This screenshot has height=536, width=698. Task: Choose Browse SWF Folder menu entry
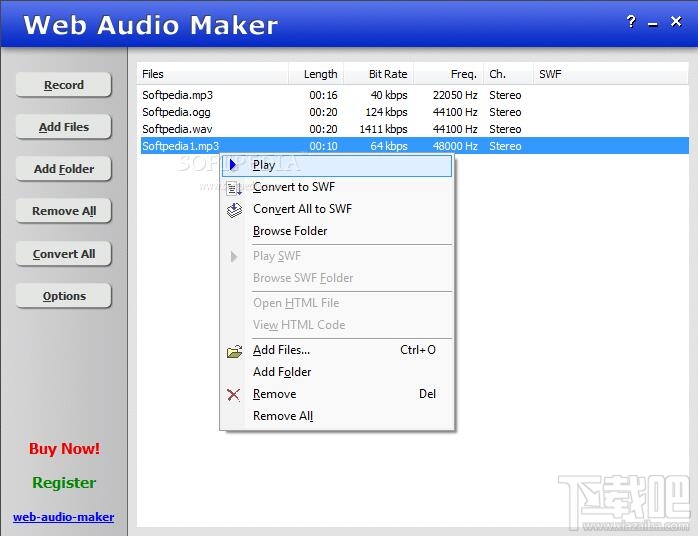tap(337, 278)
